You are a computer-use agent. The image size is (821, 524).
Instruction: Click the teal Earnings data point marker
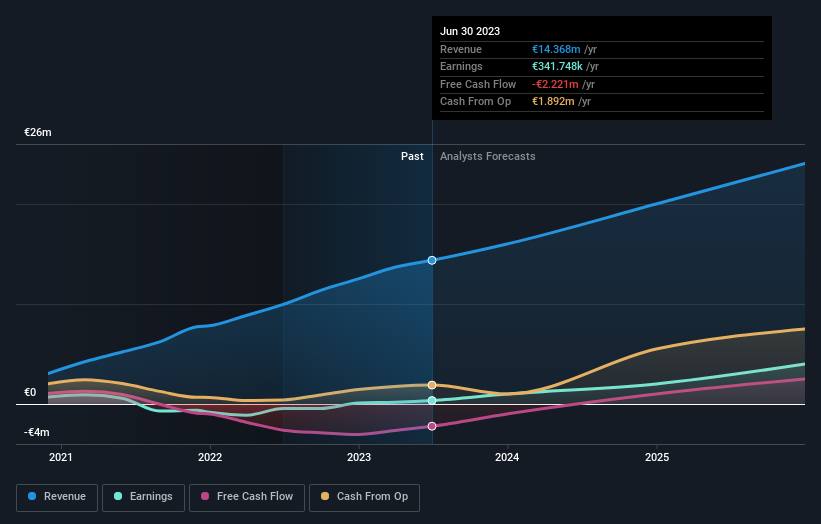[432, 400]
